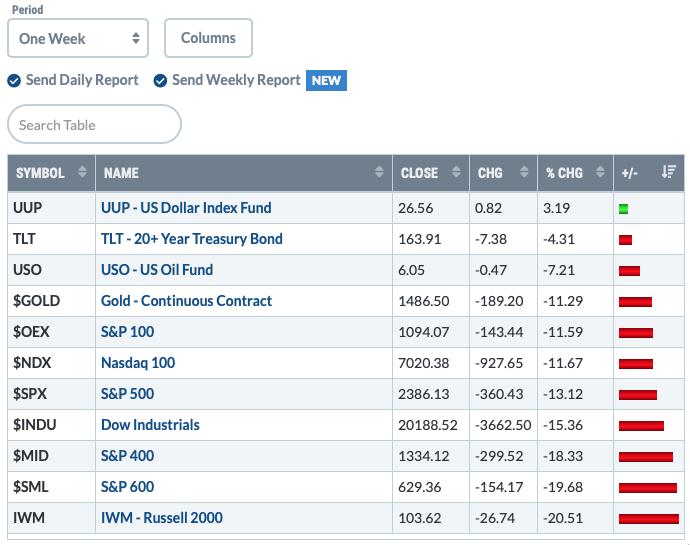Viewport: 690px width, 545px height.
Task: Select the $SML symbol cell
Action: [x=51, y=487]
